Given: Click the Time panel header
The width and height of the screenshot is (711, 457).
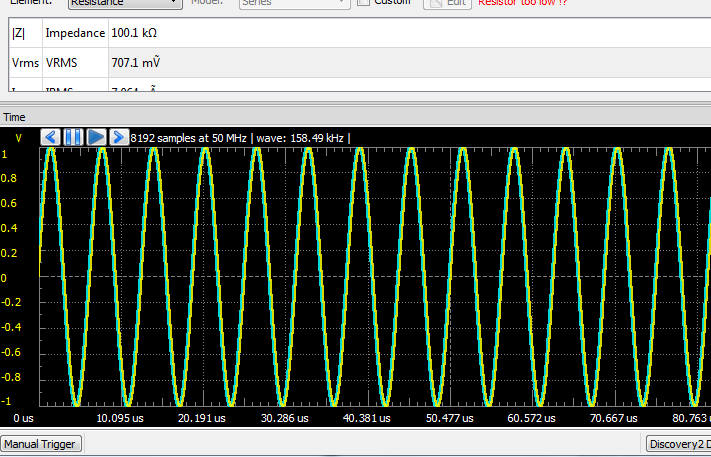Looking at the screenshot, I should tap(356, 117).
